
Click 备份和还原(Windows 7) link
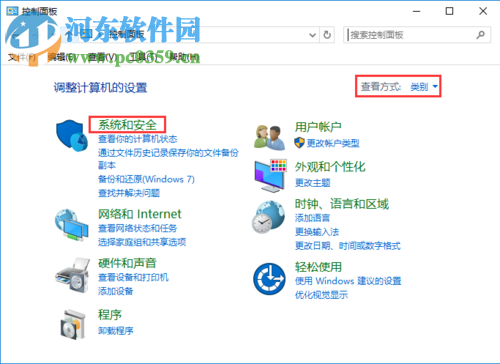(146, 179)
